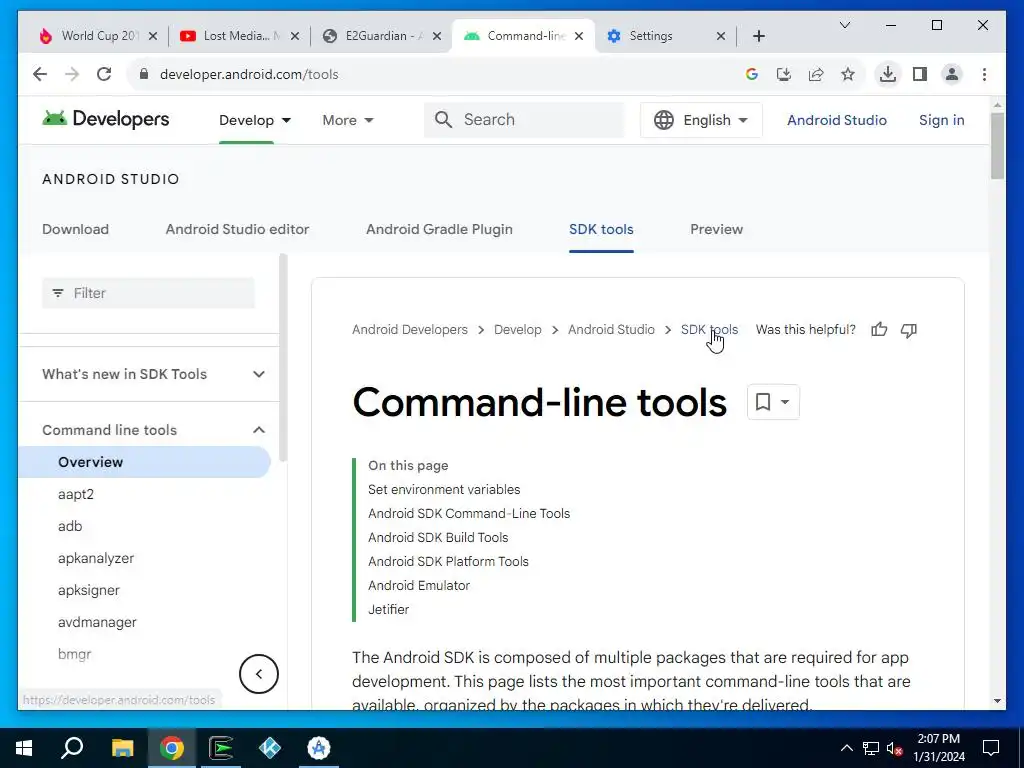Toggle the Chrome side panel icon
The width and height of the screenshot is (1024, 768).
pyautogui.click(x=920, y=74)
